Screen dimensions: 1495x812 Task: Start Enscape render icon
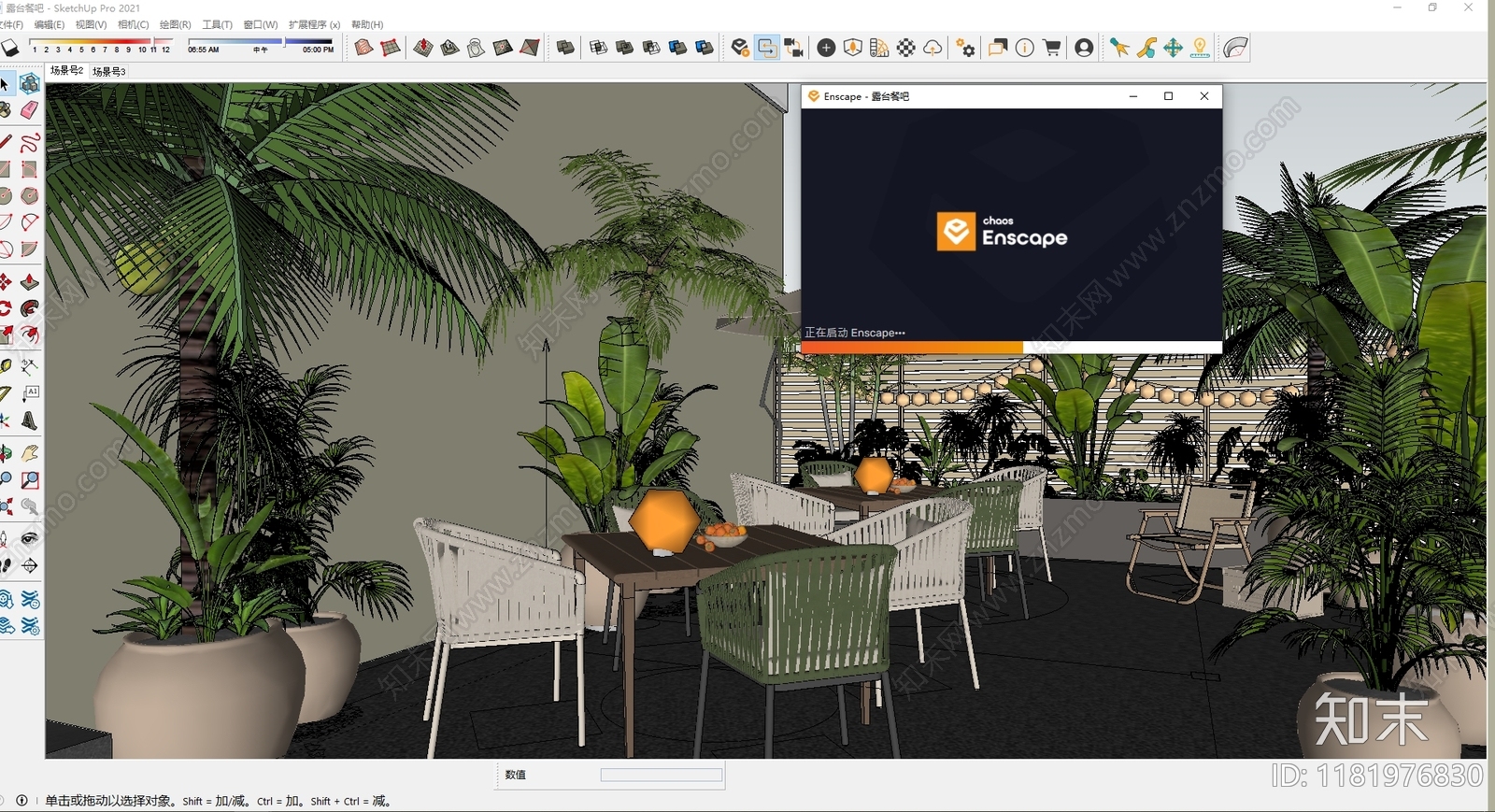(740, 48)
